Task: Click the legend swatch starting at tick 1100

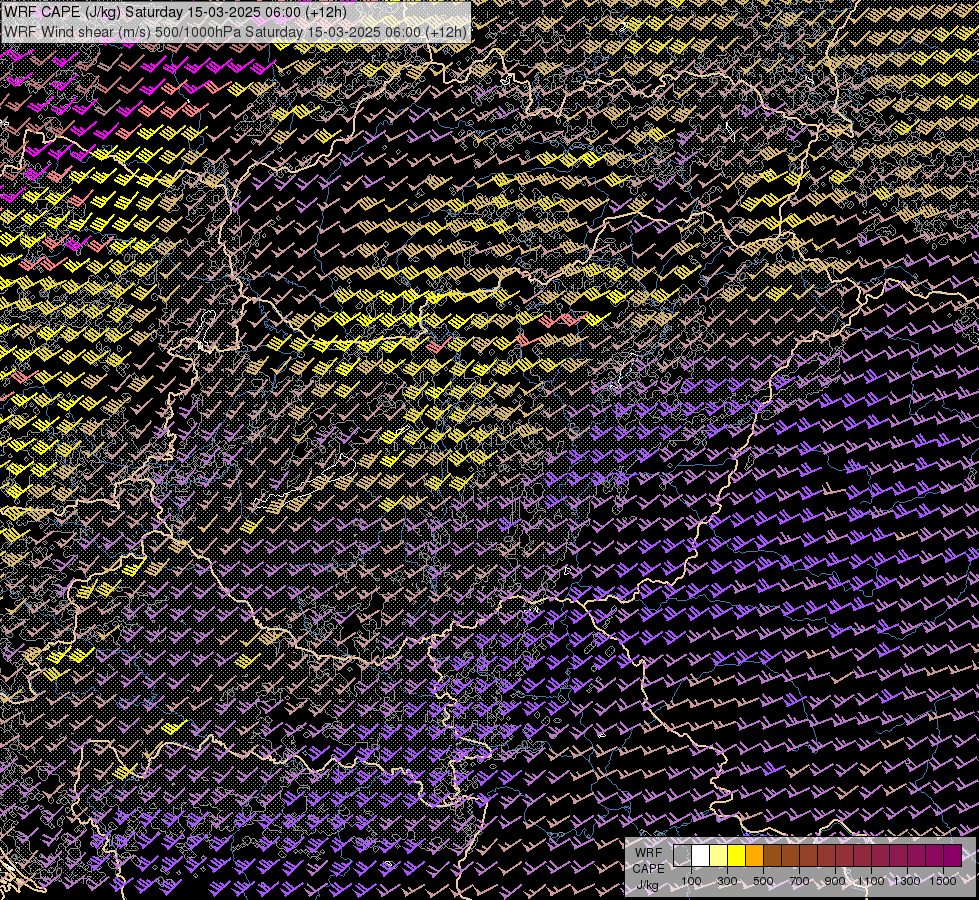Action: [x=881, y=855]
